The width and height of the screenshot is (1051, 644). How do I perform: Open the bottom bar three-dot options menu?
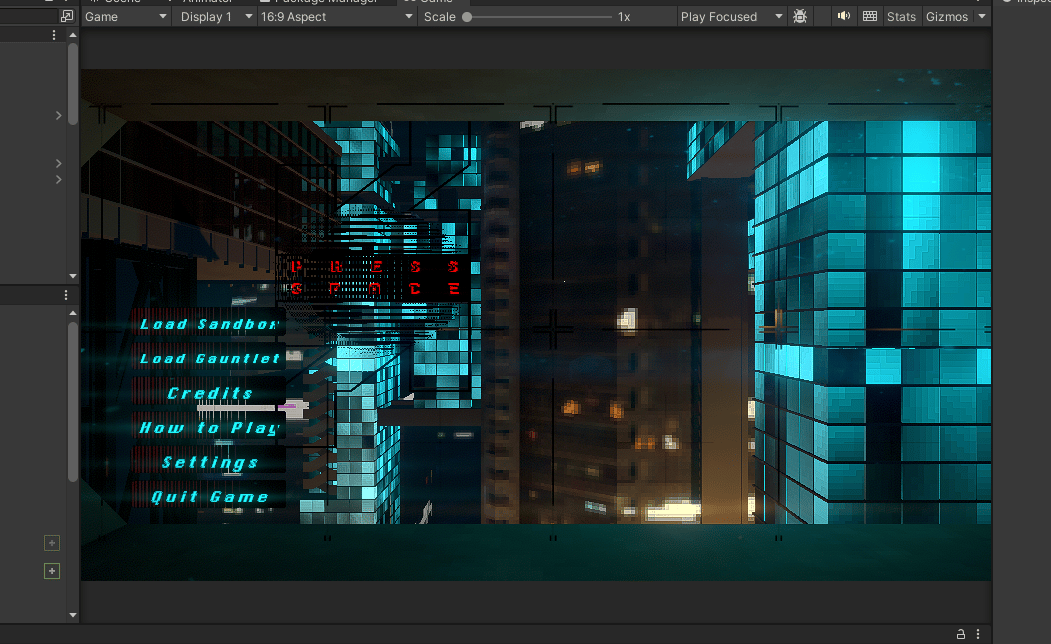(978, 634)
